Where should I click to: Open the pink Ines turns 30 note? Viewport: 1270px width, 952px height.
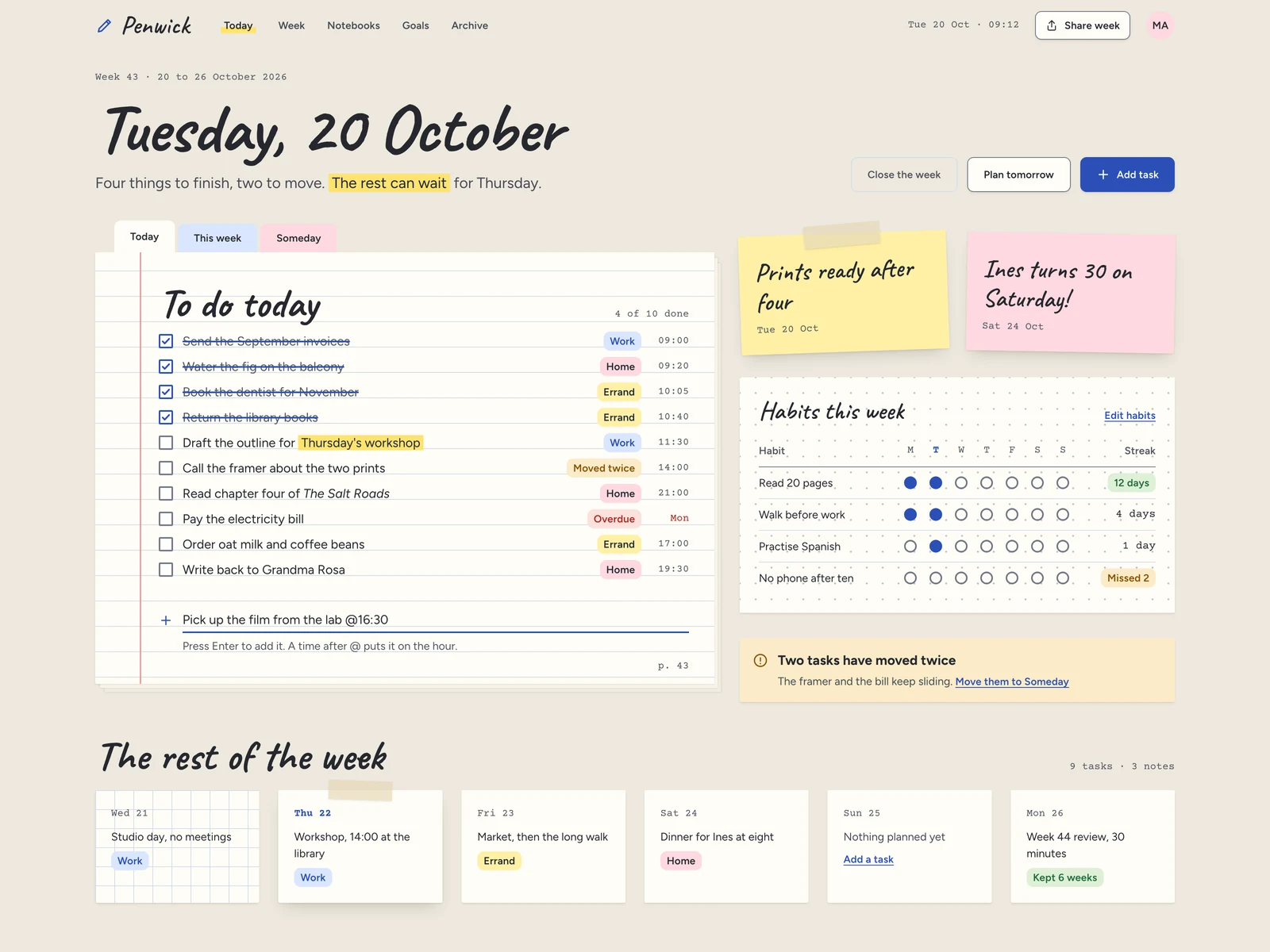[x=1070, y=293]
